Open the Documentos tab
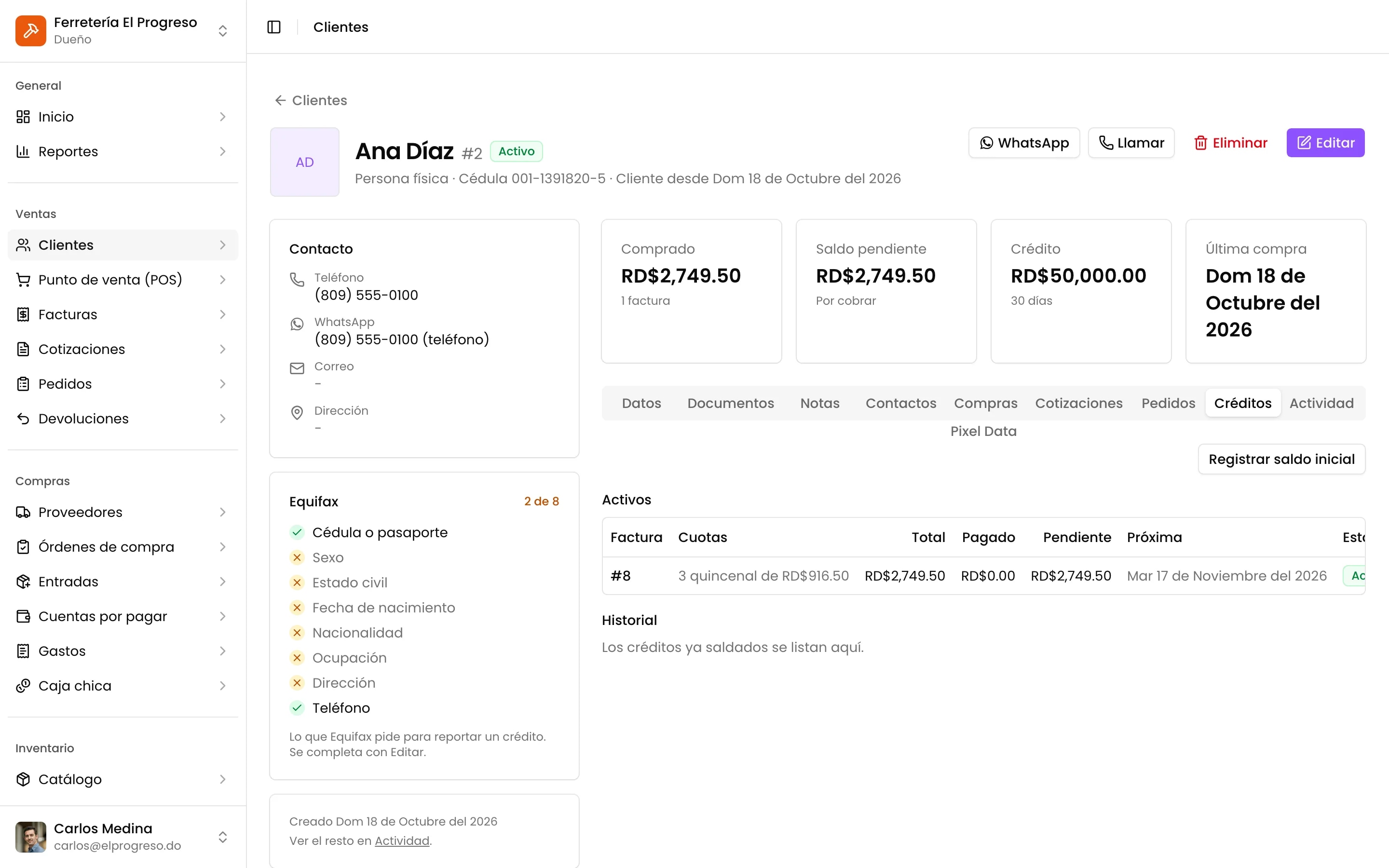Image resolution: width=1389 pixels, height=868 pixels. tap(730, 403)
